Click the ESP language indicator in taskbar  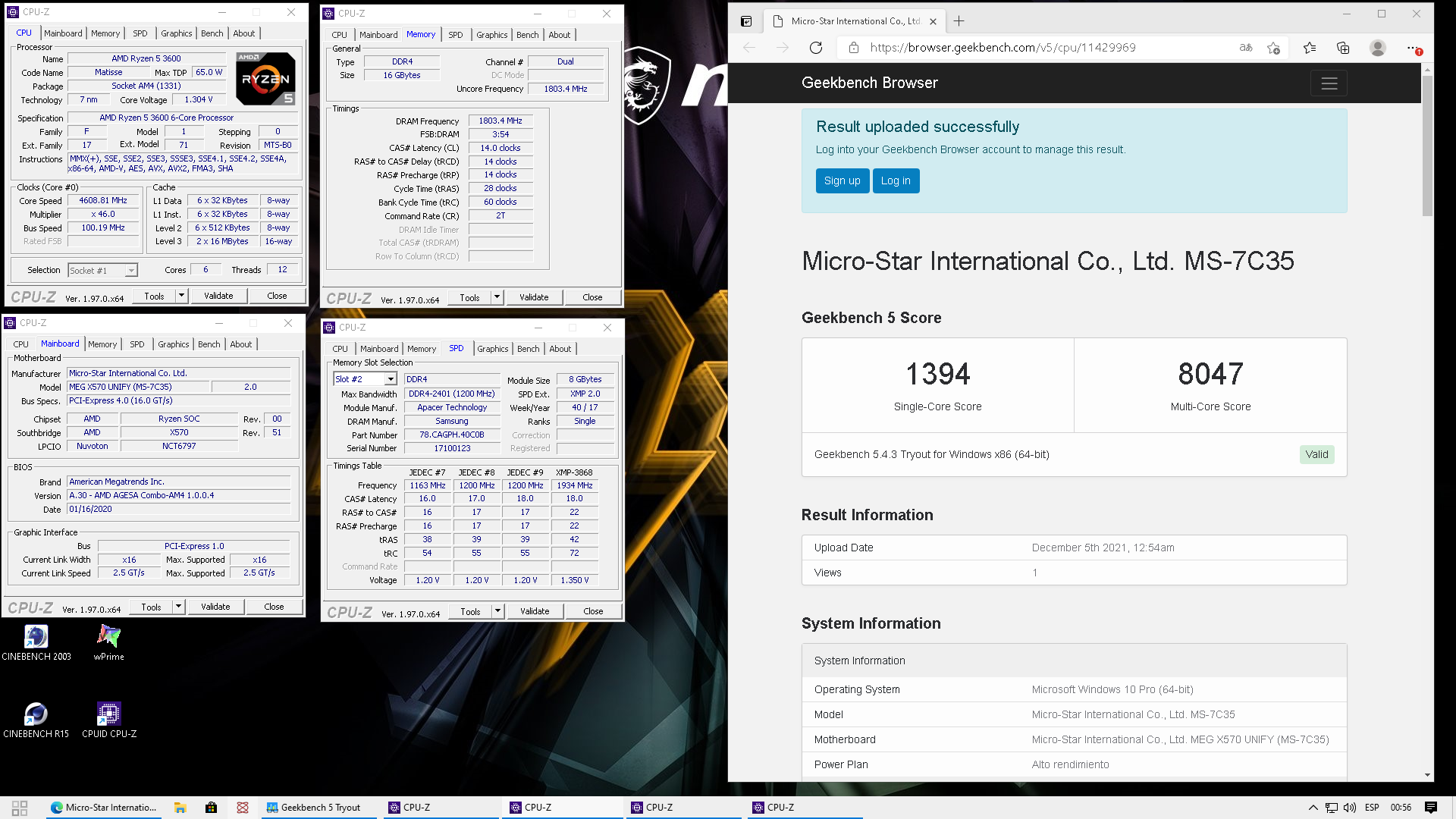coord(1372,808)
